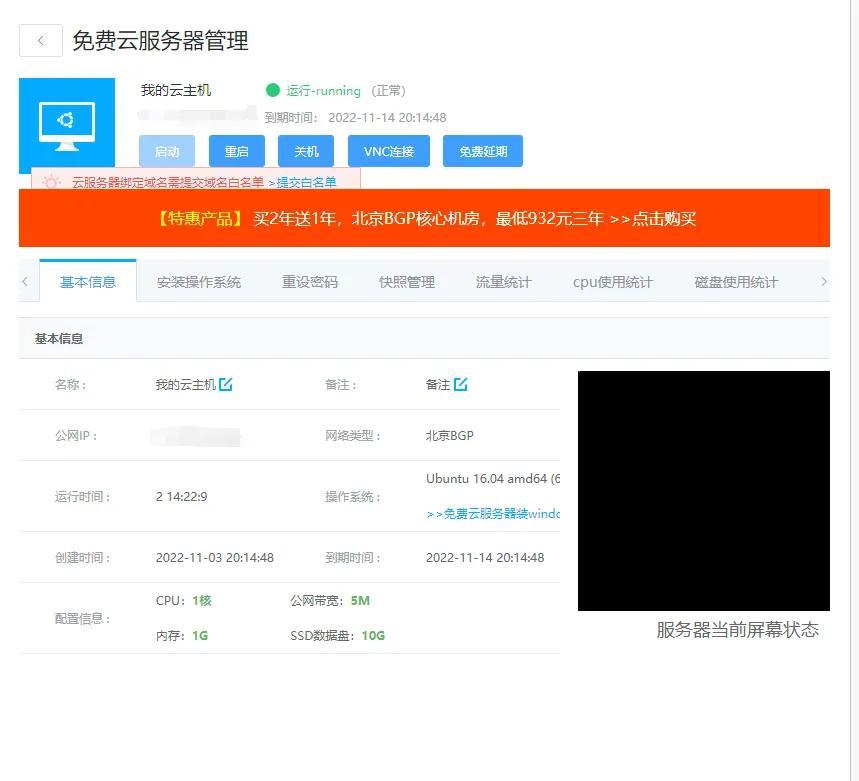Click the blurred 公网IP value
The image size is (859, 781).
pos(196,437)
